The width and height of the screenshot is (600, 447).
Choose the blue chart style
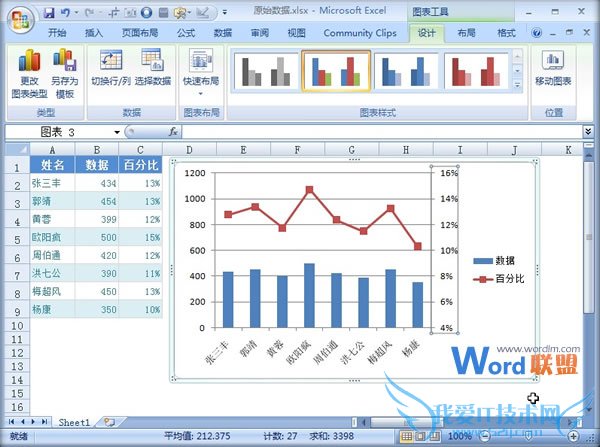pyautogui.click(x=406, y=71)
